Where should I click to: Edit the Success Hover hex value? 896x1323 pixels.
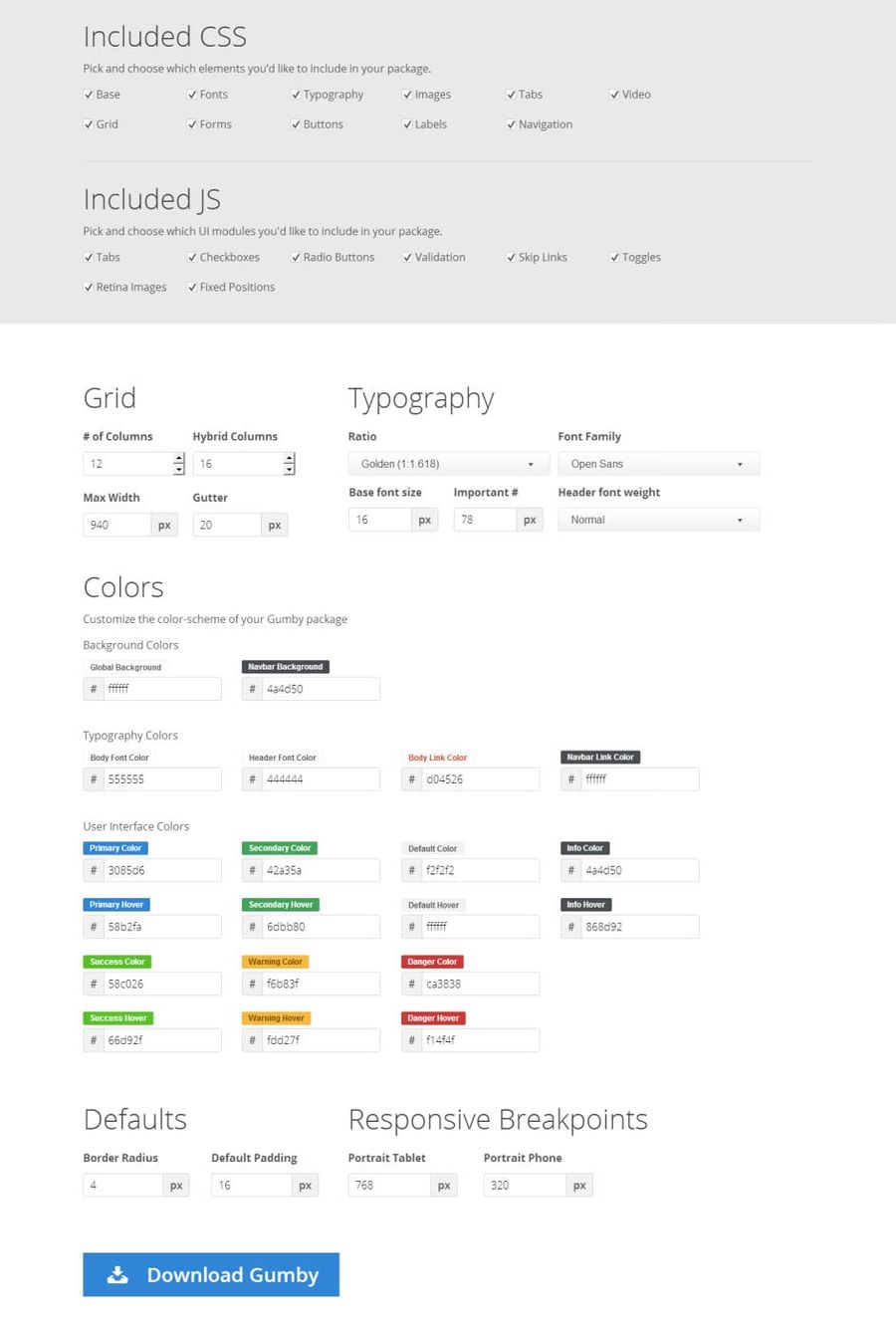click(162, 1040)
